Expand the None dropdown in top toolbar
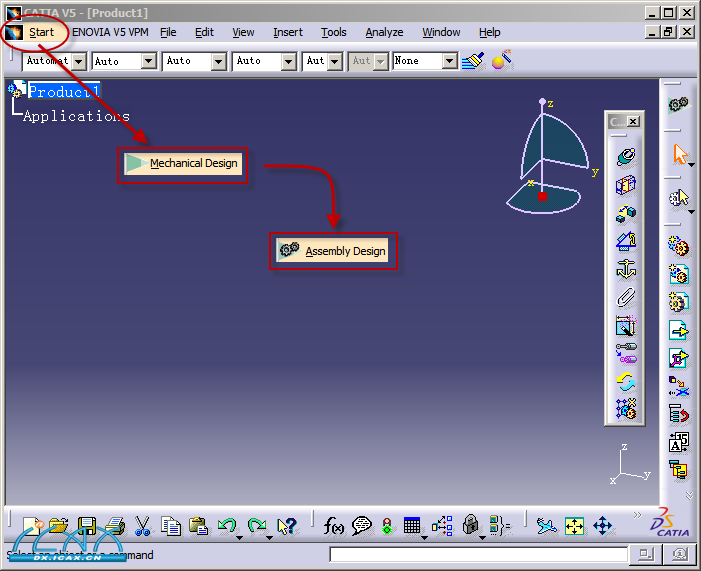 (x=450, y=61)
